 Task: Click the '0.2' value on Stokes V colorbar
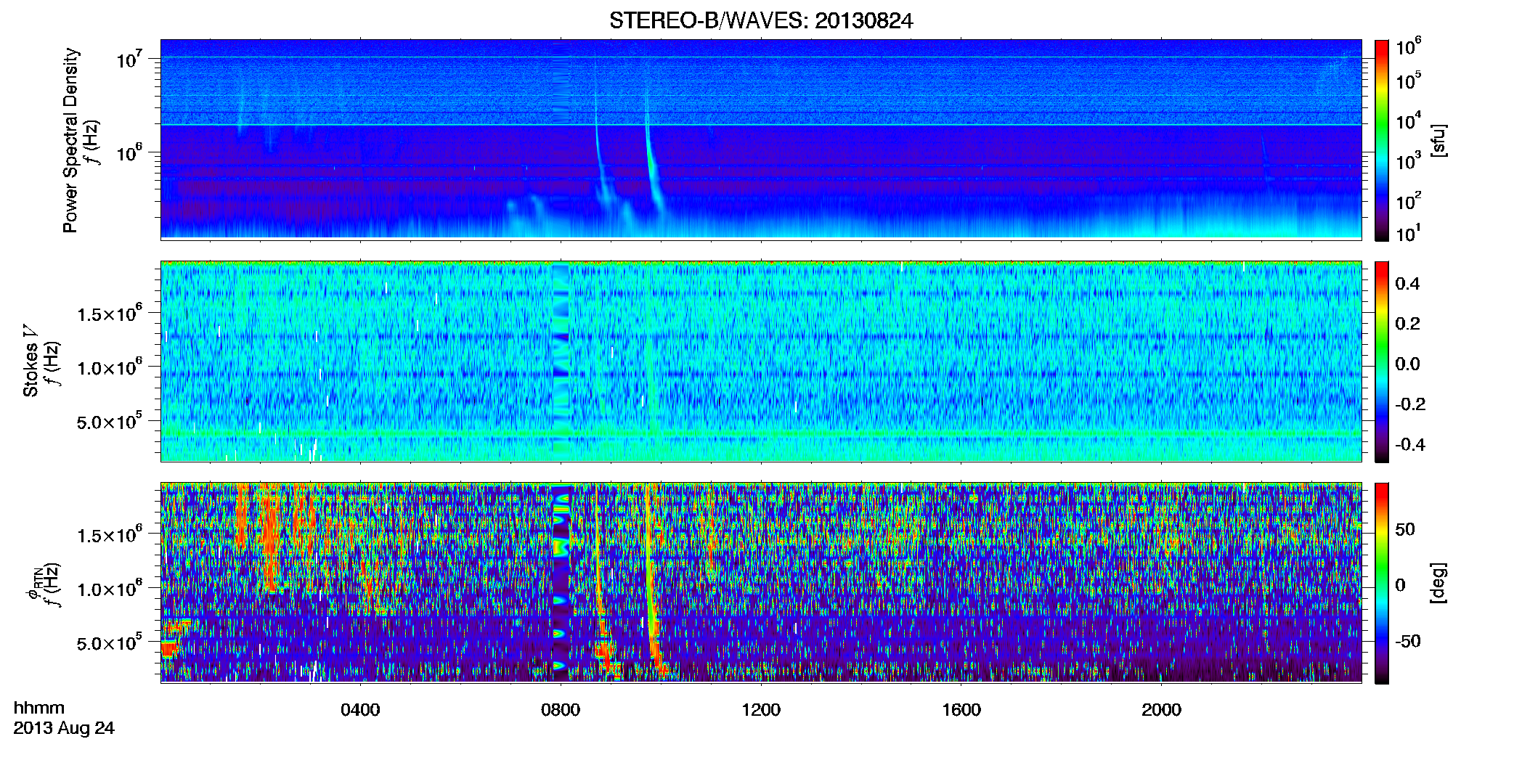[1407, 323]
